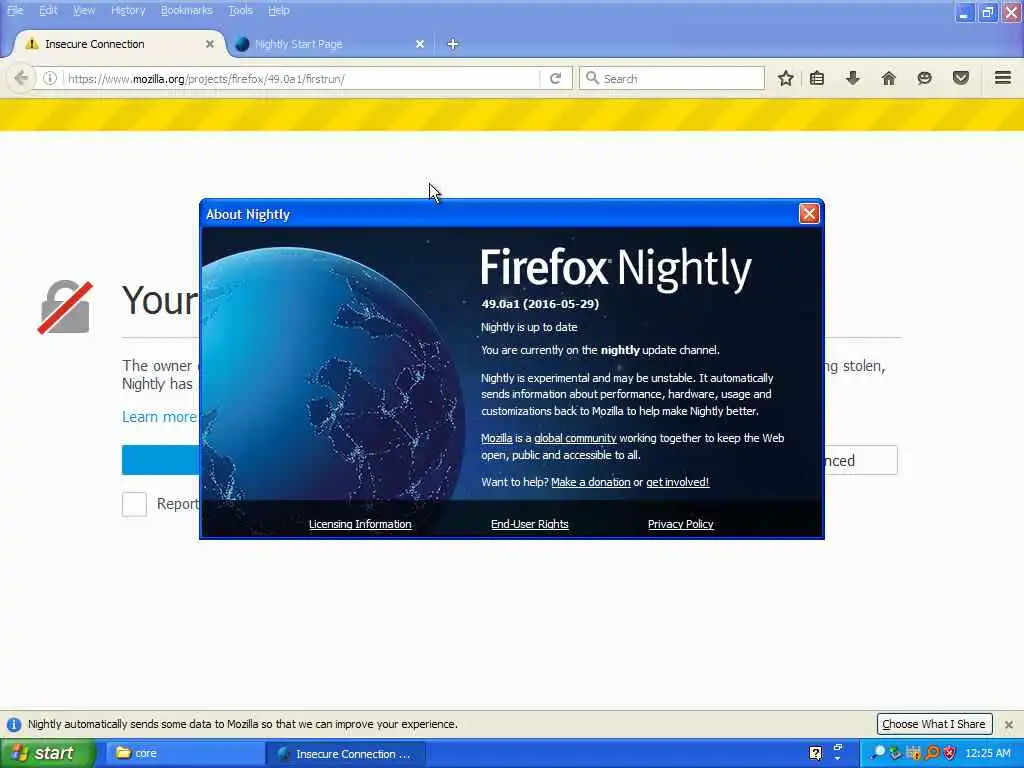Image resolution: width=1024 pixels, height=768 pixels.
Task: Close the About Nightly dialog
Action: pyautogui.click(x=808, y=214)
